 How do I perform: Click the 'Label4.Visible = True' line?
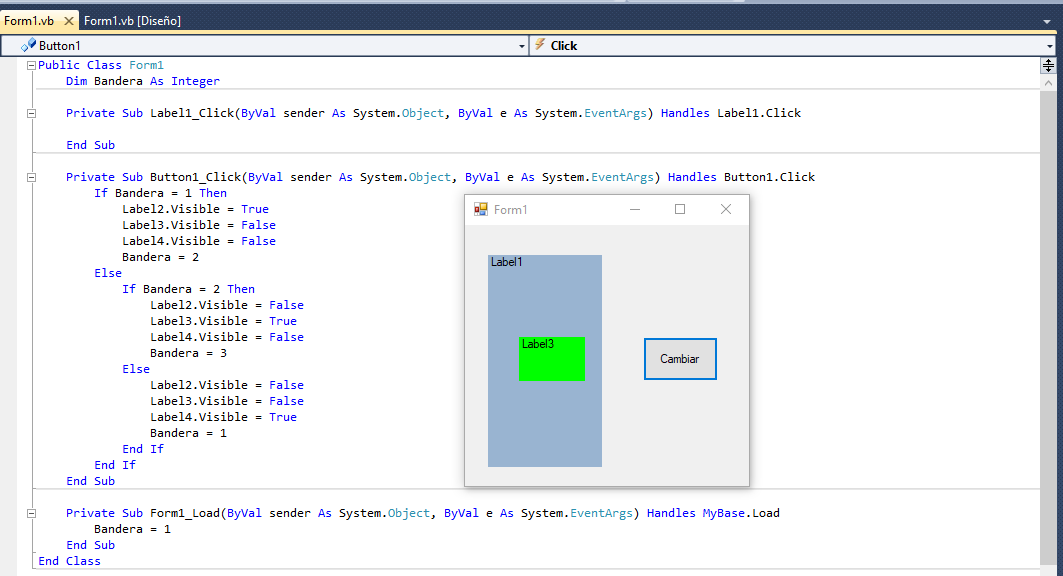tap(224, 417)
